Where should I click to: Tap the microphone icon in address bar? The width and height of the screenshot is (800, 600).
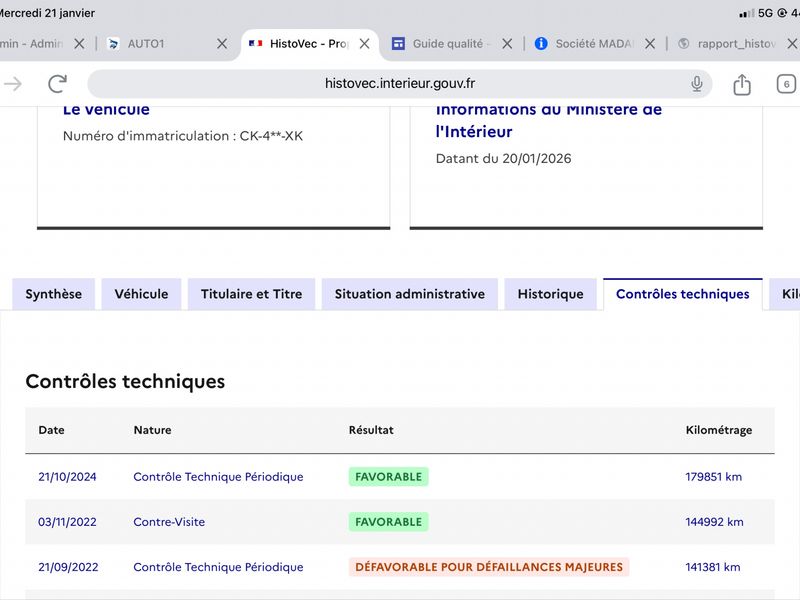click(x=697, y=84)
